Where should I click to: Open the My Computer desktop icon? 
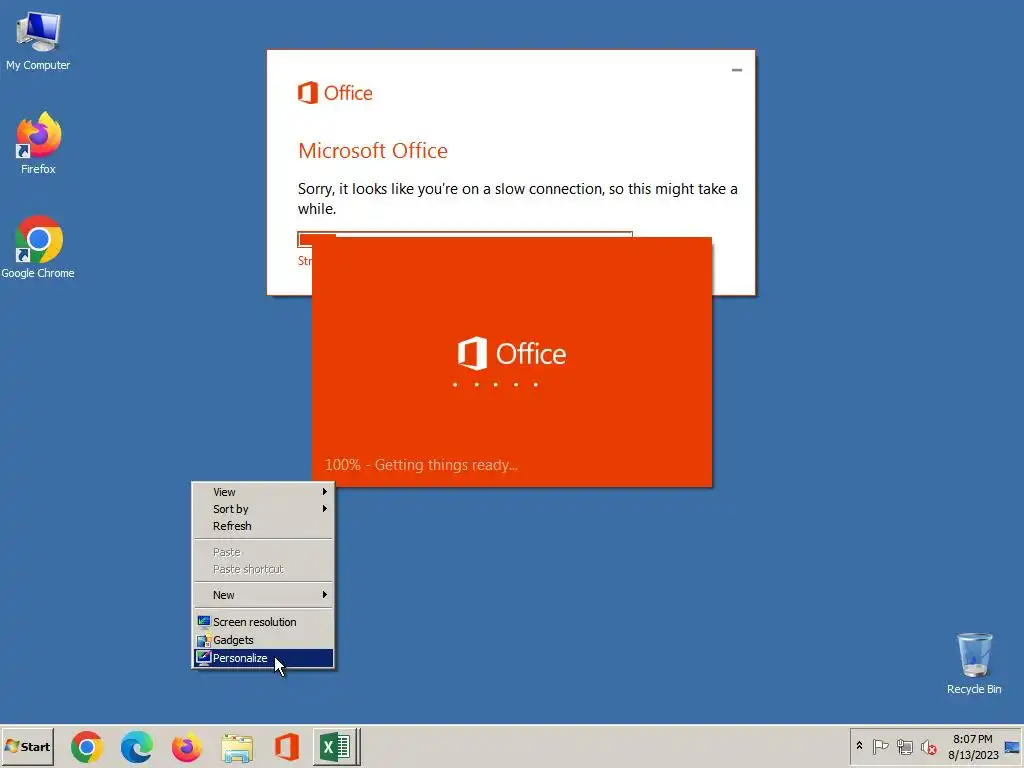click(38, 40)
